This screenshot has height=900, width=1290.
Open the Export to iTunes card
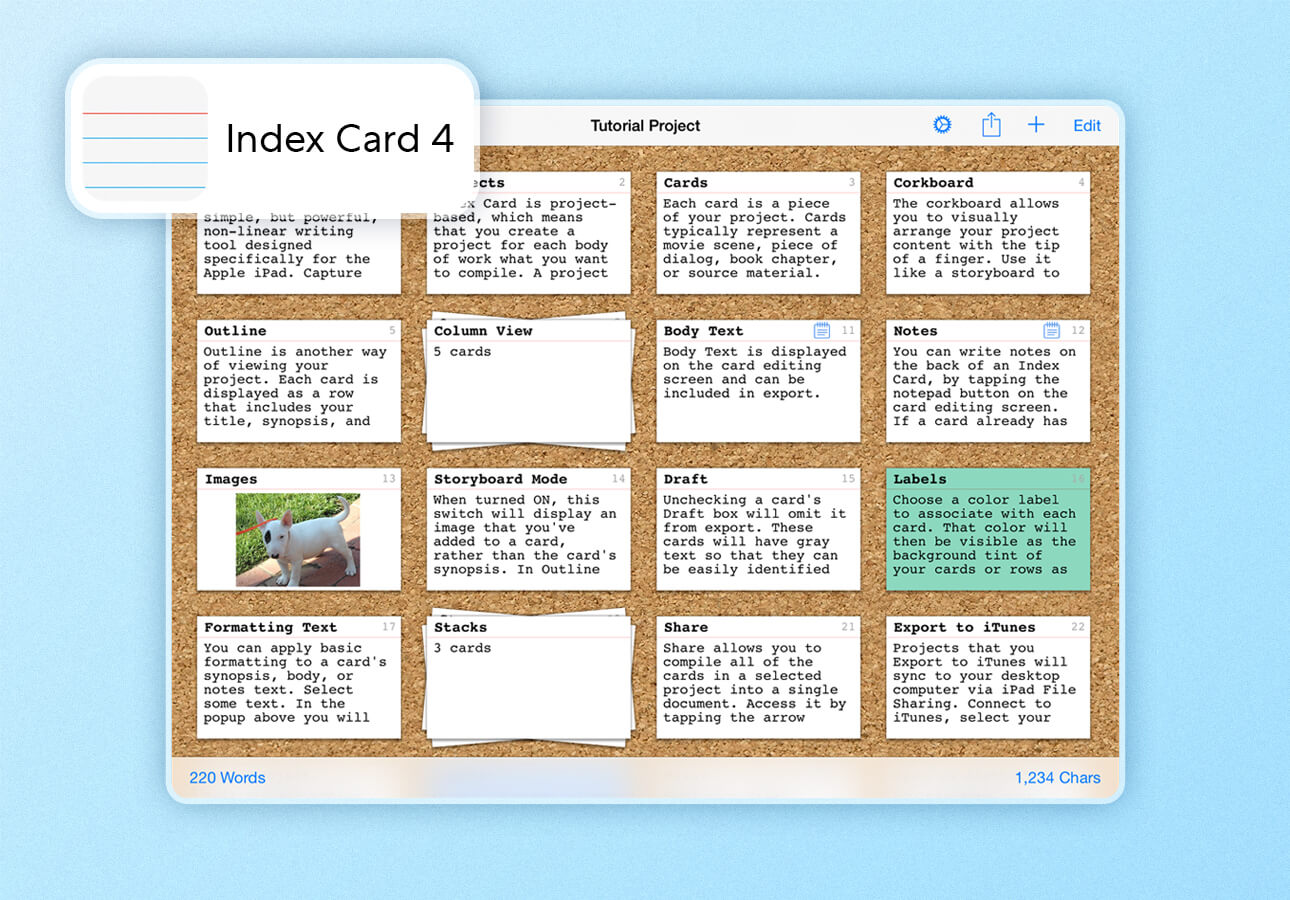point(988,677)
